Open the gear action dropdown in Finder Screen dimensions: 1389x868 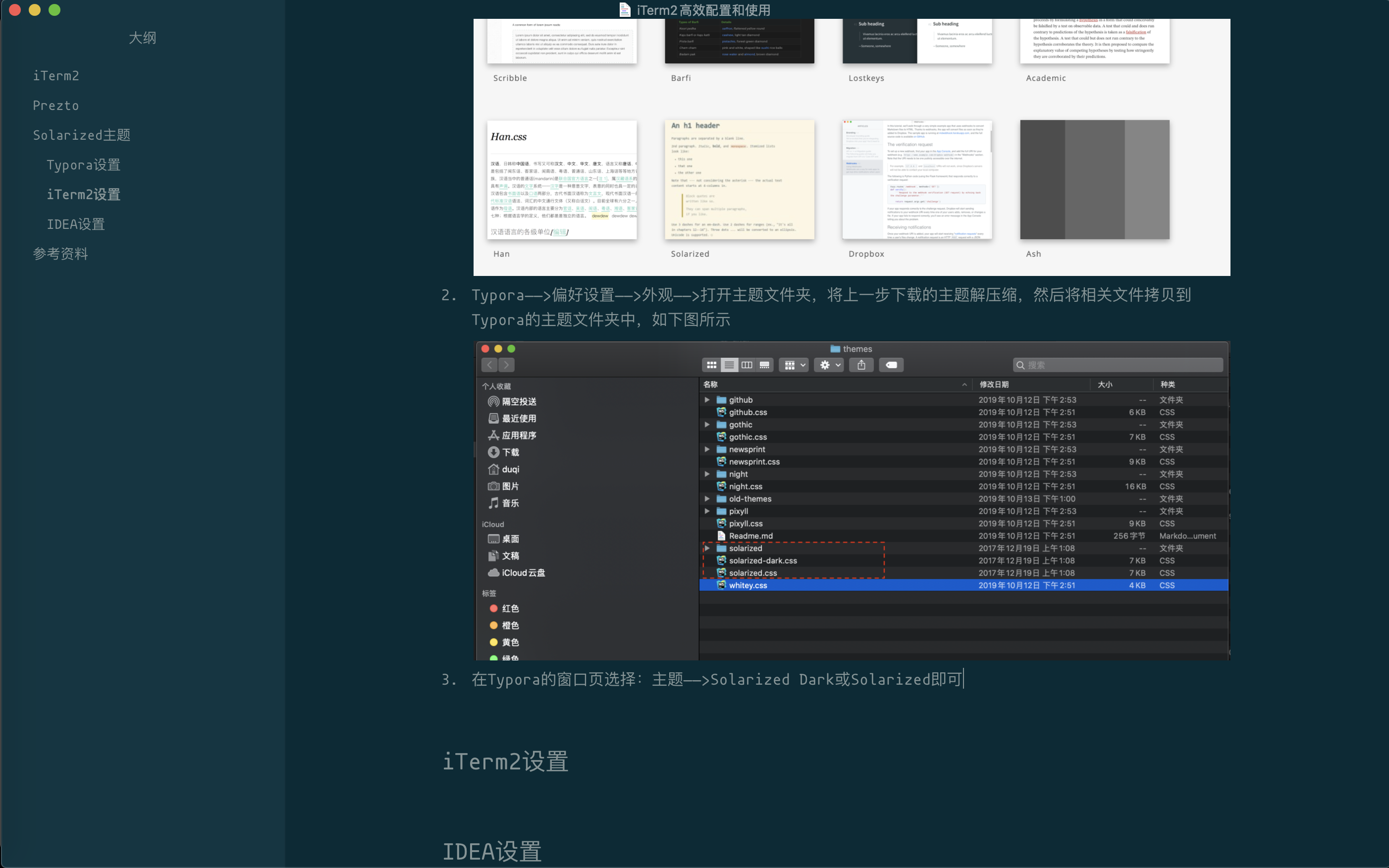tap(829, 365)
